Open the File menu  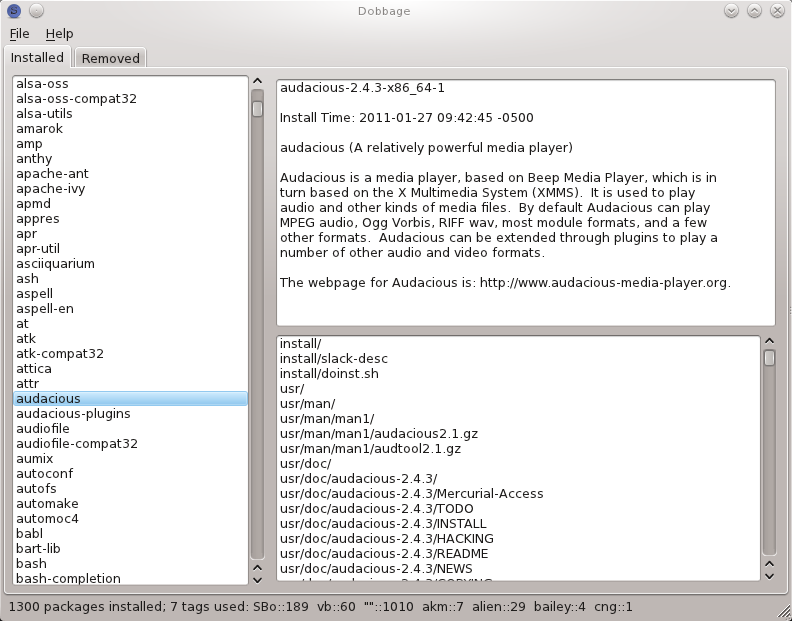(19, 34)
